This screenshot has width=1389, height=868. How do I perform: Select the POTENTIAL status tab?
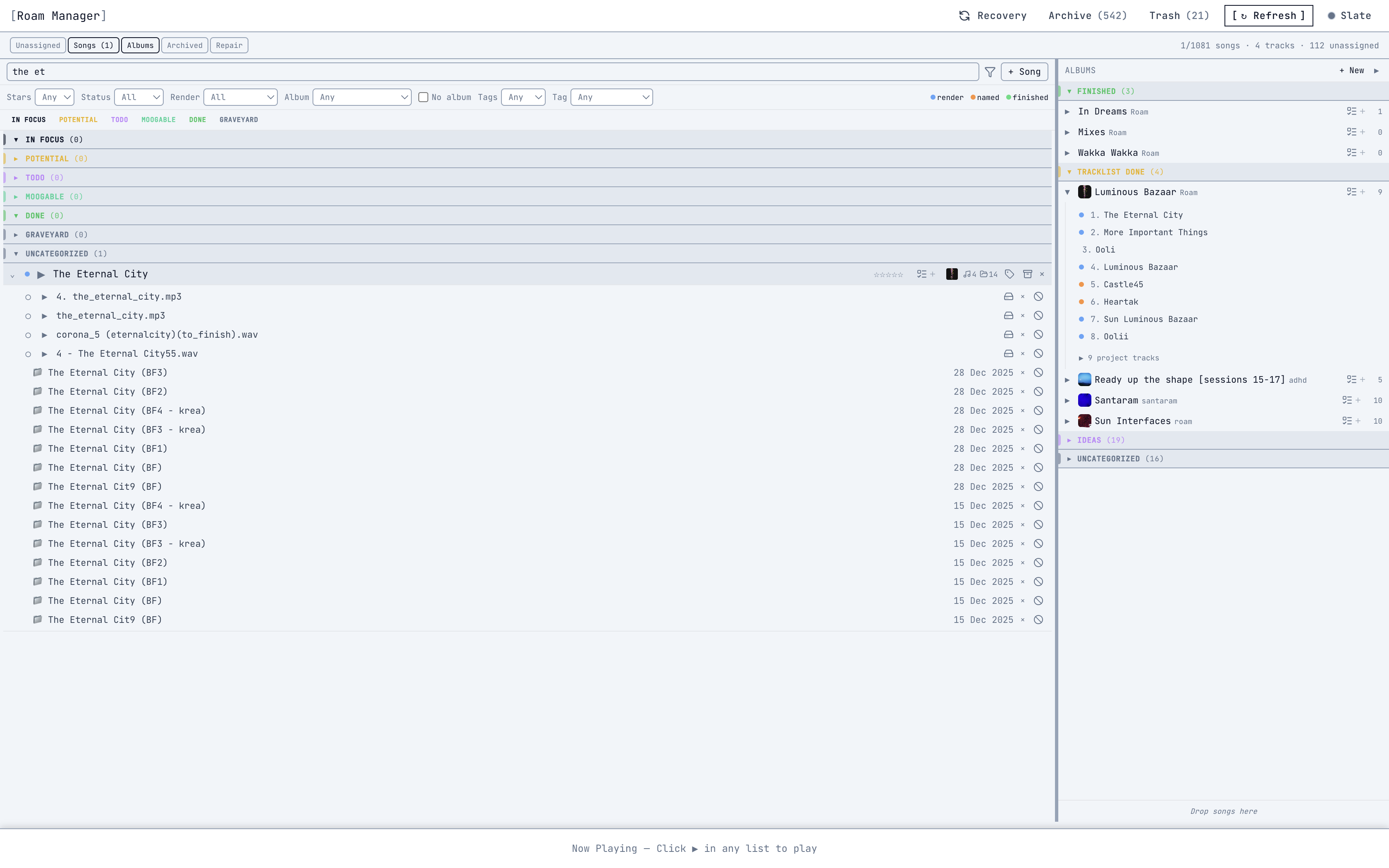79,119
